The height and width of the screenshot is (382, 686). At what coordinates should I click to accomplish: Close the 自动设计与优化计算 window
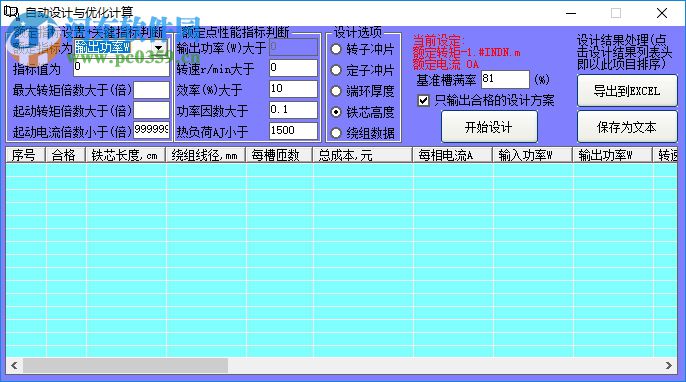tap(662, 13)
